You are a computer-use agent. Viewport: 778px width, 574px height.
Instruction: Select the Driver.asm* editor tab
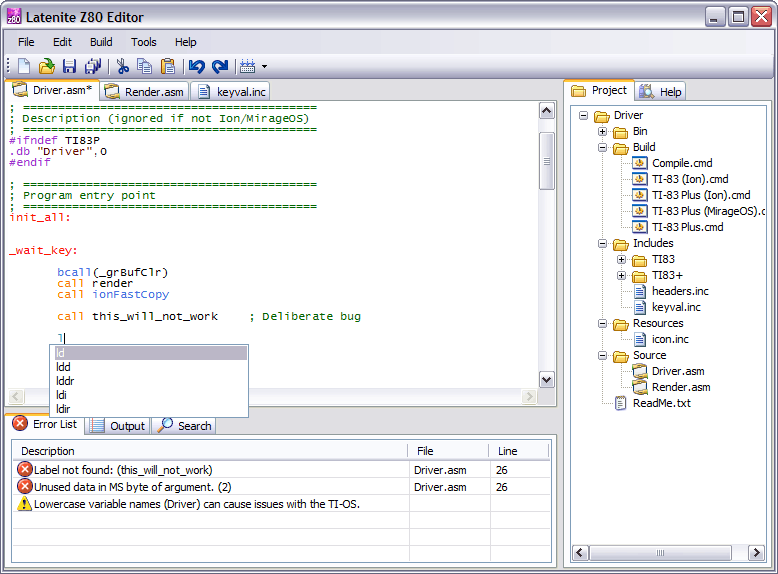[53, 90]
